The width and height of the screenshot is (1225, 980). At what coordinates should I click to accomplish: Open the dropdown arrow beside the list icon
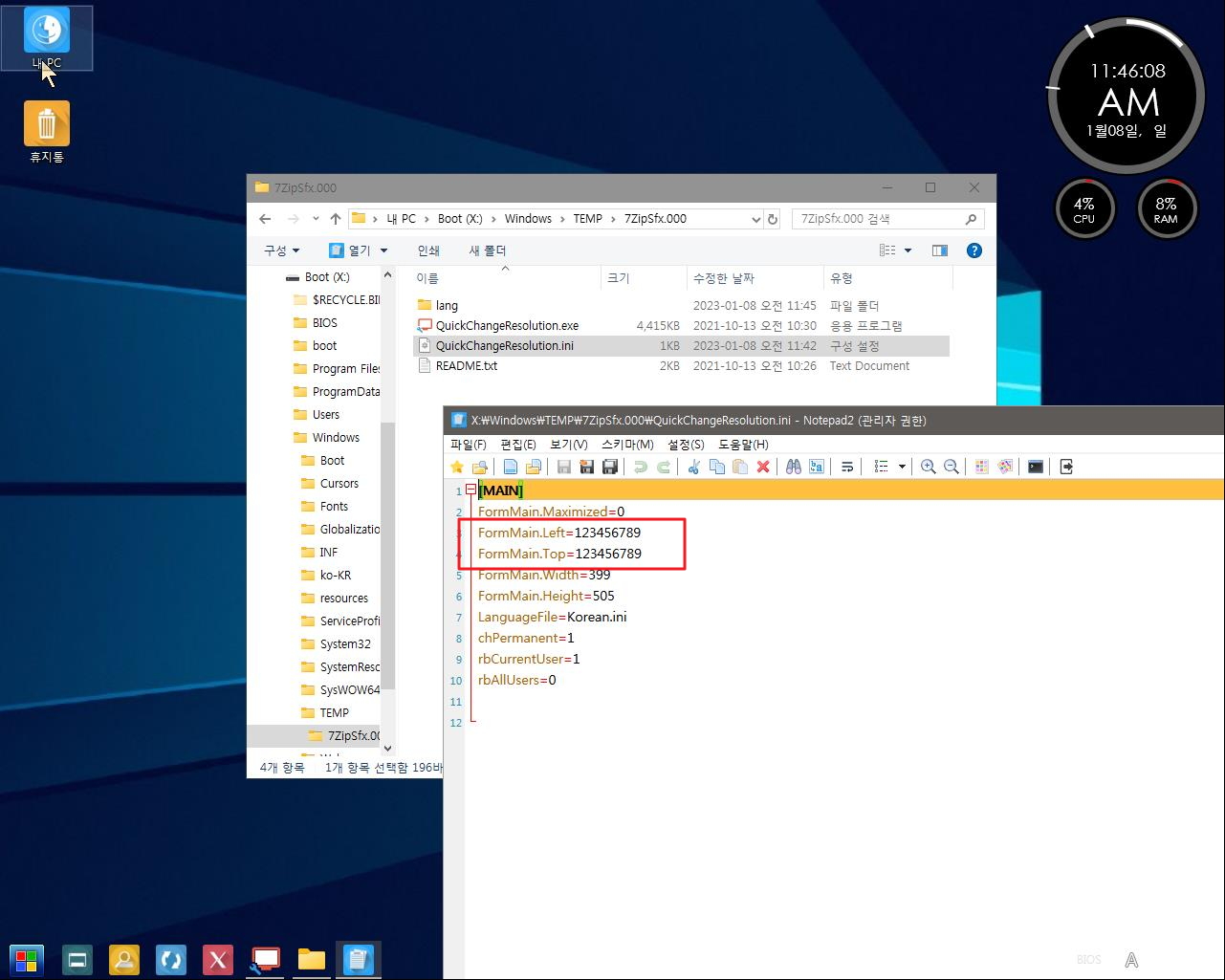coord(902,467)
